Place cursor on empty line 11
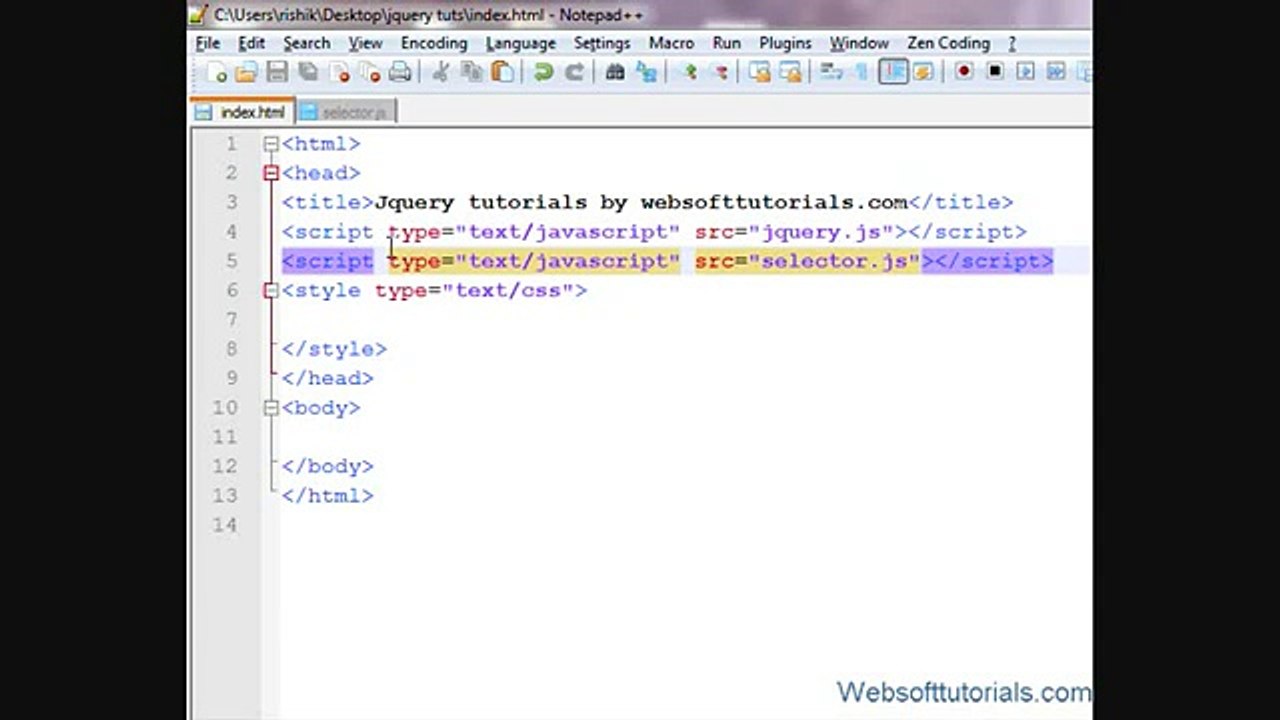1280x720 pixels. (686, 437)
